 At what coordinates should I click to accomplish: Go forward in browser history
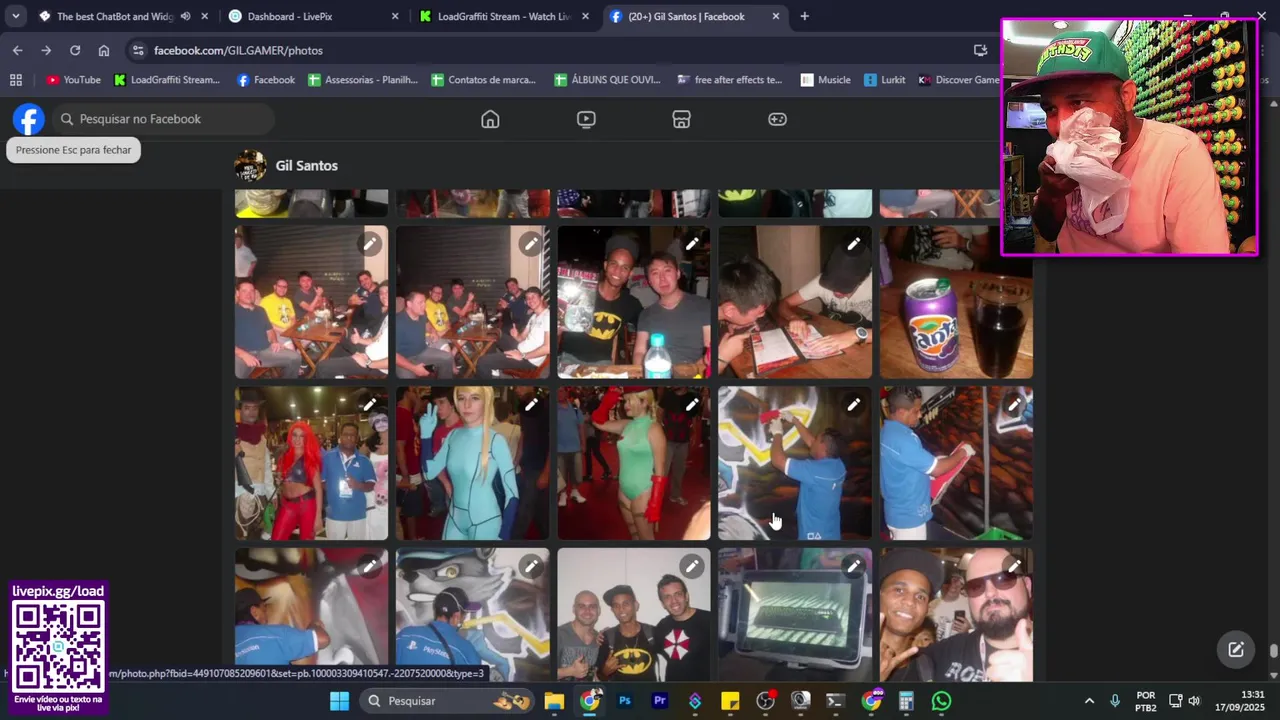pos(46,50)
